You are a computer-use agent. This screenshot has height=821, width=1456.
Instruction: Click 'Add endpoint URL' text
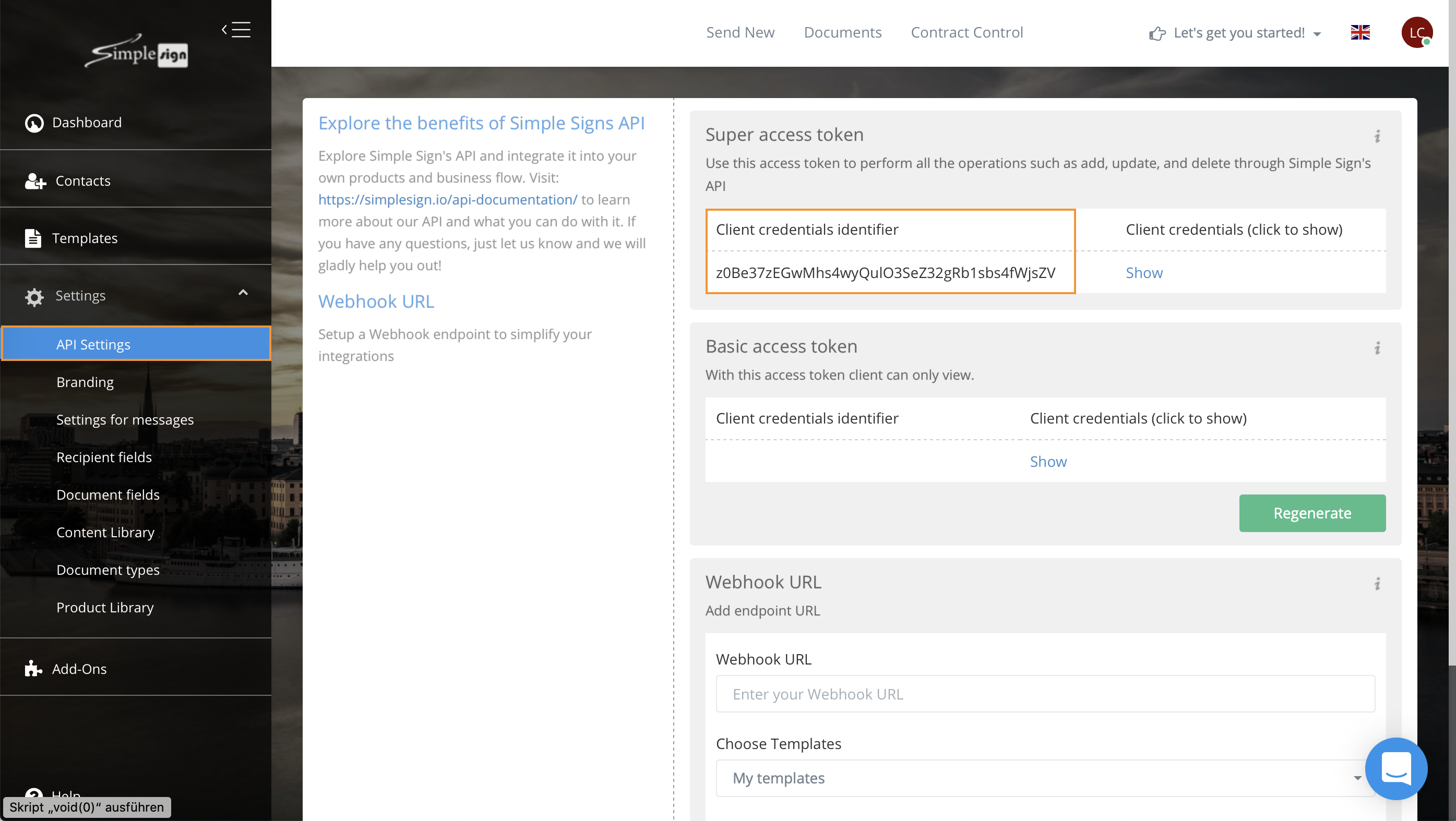tap(762, 610)
